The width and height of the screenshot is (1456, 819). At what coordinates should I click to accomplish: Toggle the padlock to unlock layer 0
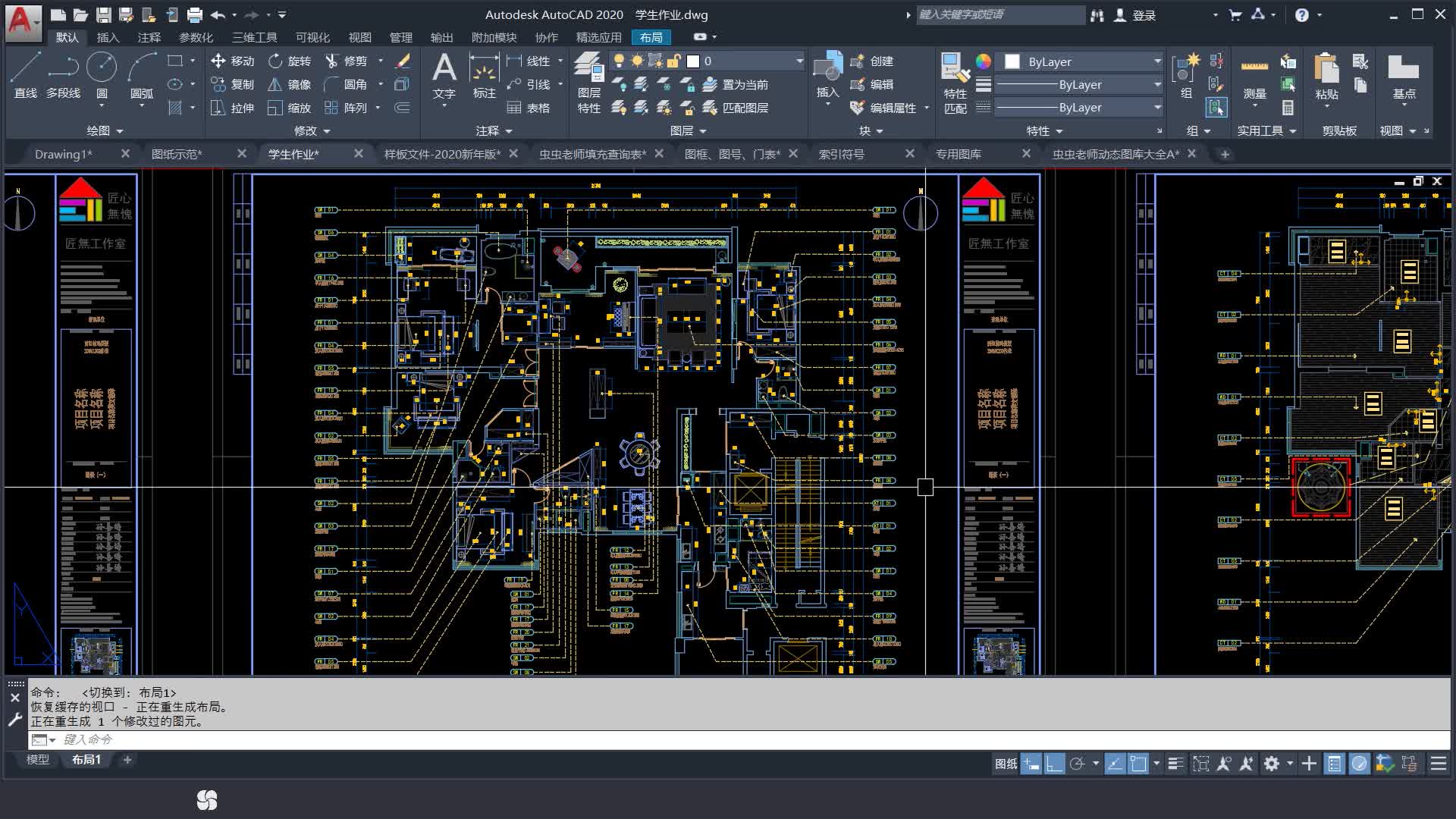(673, 61)
